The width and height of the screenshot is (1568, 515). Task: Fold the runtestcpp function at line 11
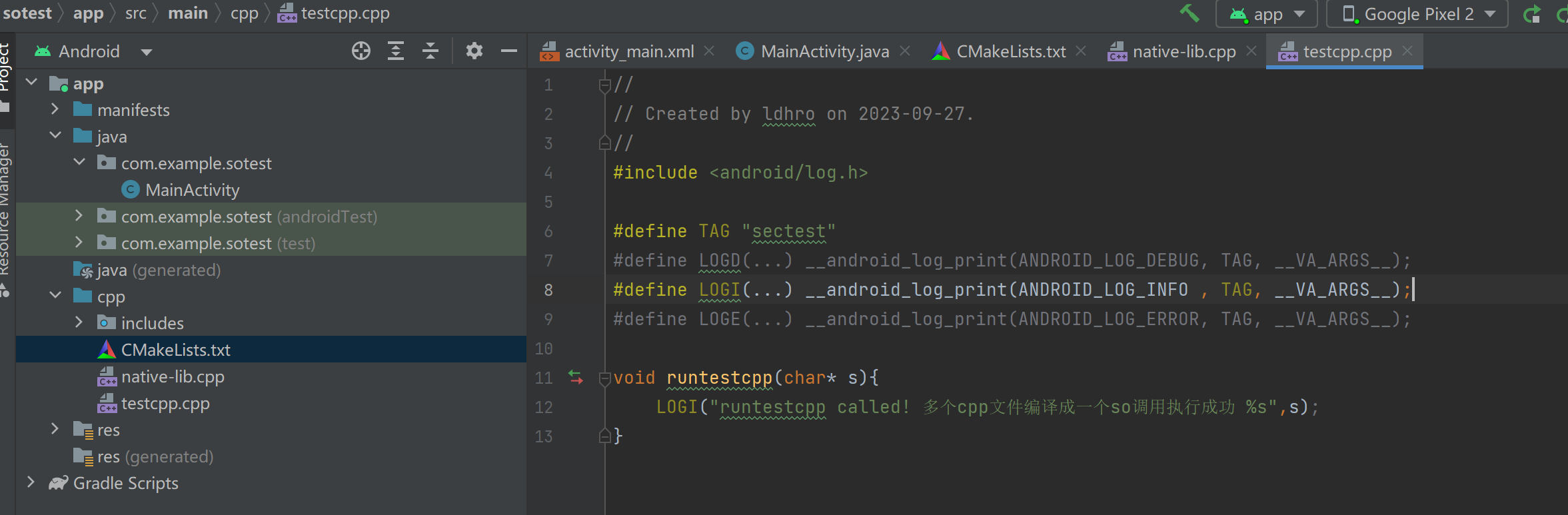point(604,378)
